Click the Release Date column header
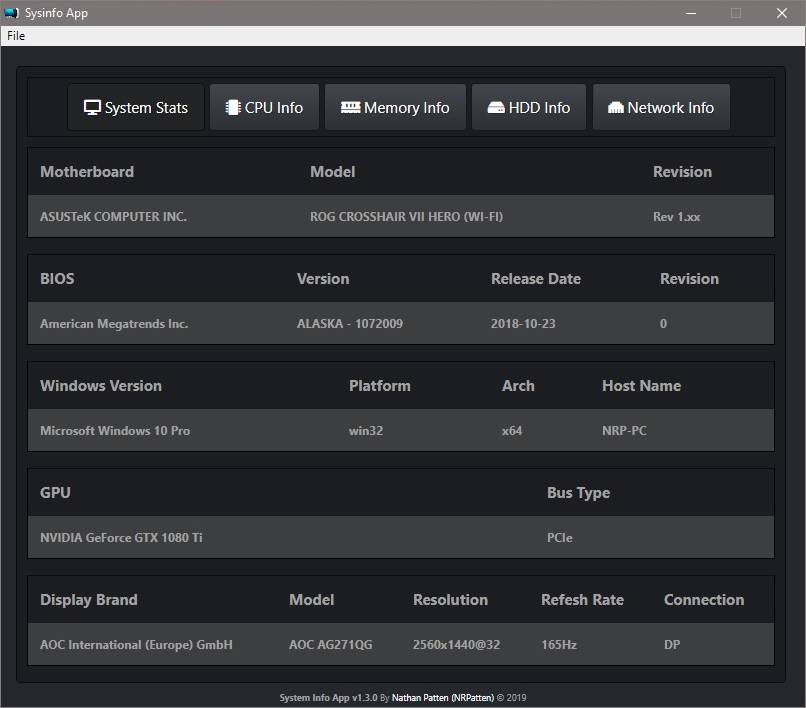 tap(536, 279)
